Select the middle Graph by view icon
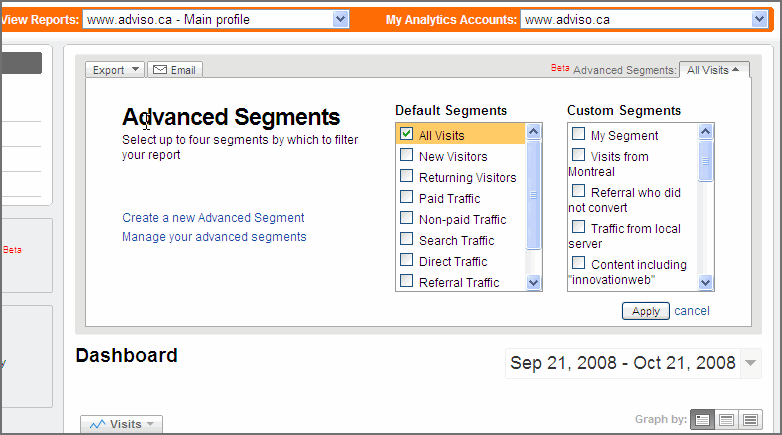The width and height of the screenshot is (782, 435). click(x=727, y=420)
